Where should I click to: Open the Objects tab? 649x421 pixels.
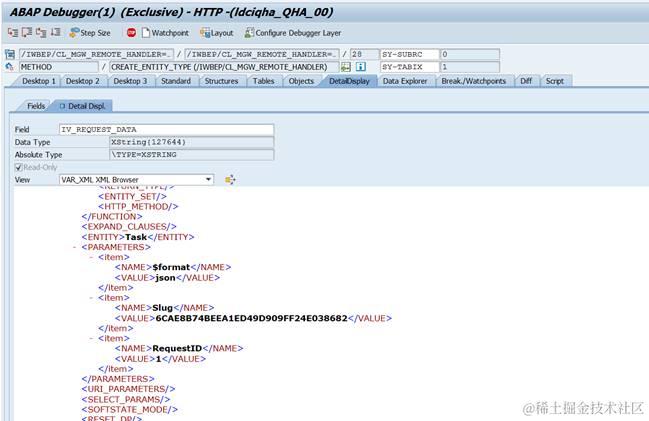301,81
